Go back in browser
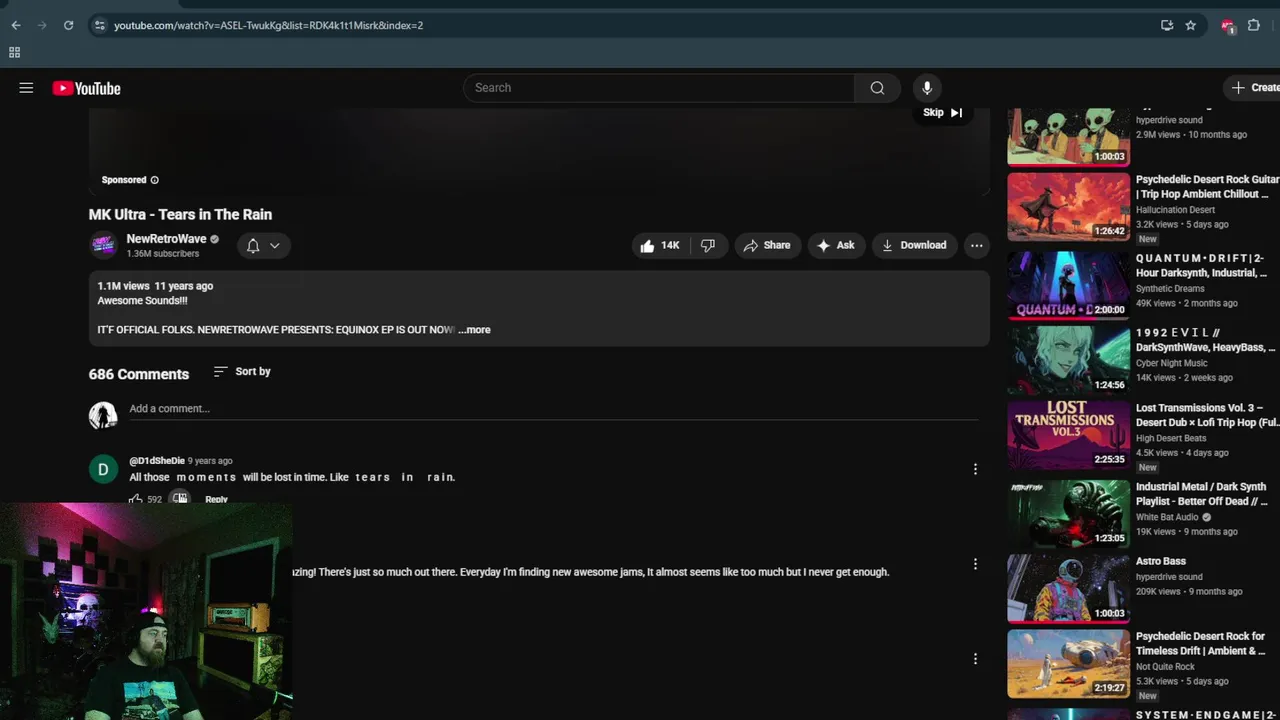This screenshot has height=720, width=1280. (16, 25)
